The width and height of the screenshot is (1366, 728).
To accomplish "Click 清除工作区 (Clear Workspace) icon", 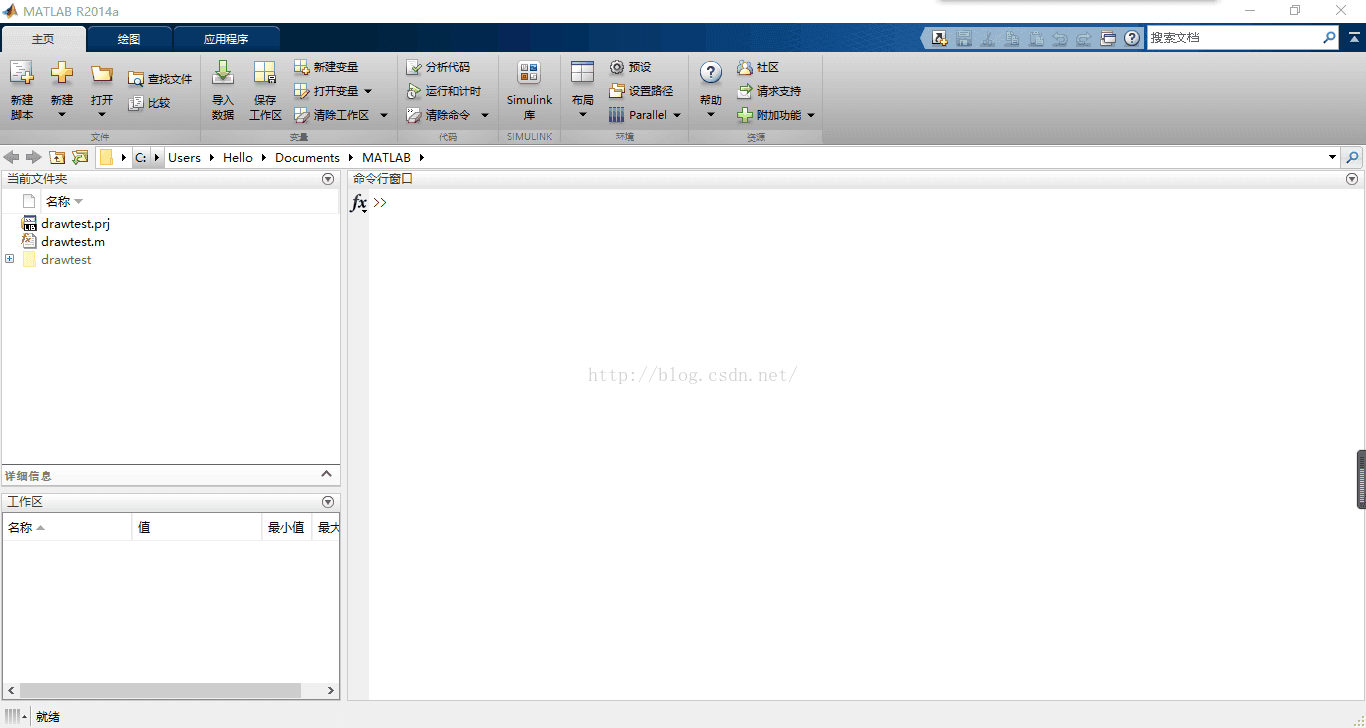I will [302, 115].
